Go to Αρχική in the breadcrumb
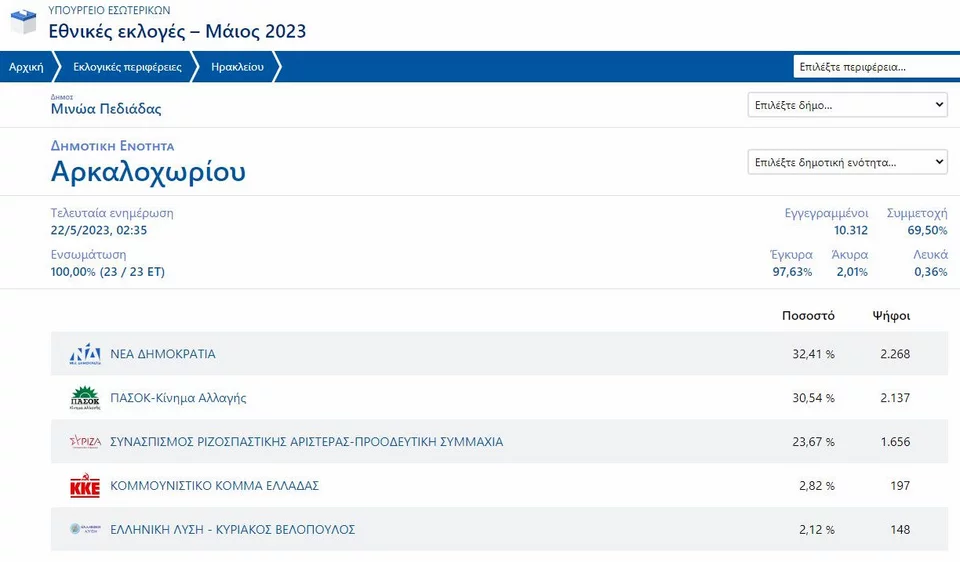This screenshot has height=562, width=960. click(x=26, y=67)
